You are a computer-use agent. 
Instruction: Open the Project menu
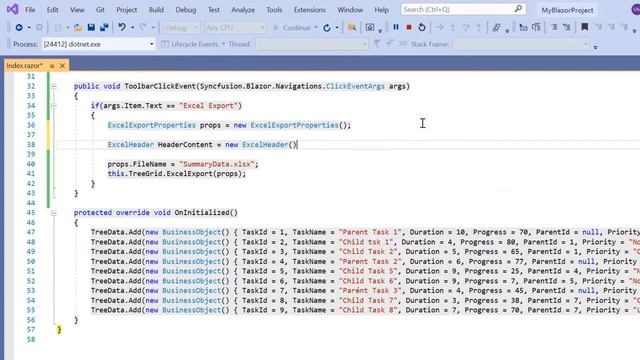pos(126,9)
